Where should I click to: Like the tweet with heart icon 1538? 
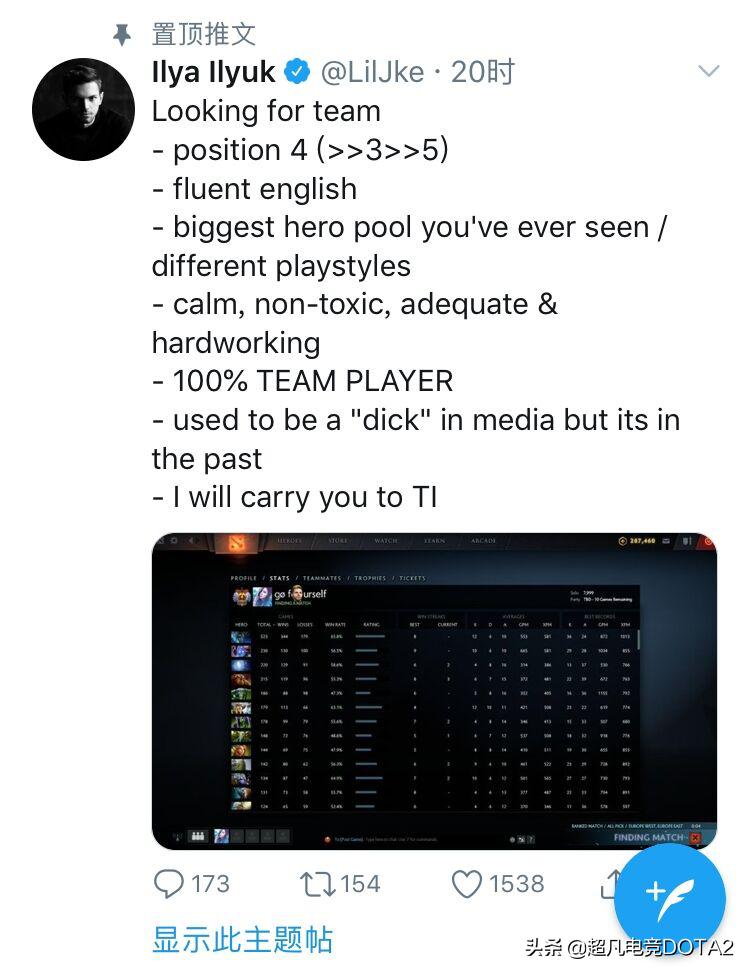pyautogui.click(x=467, y=884)
